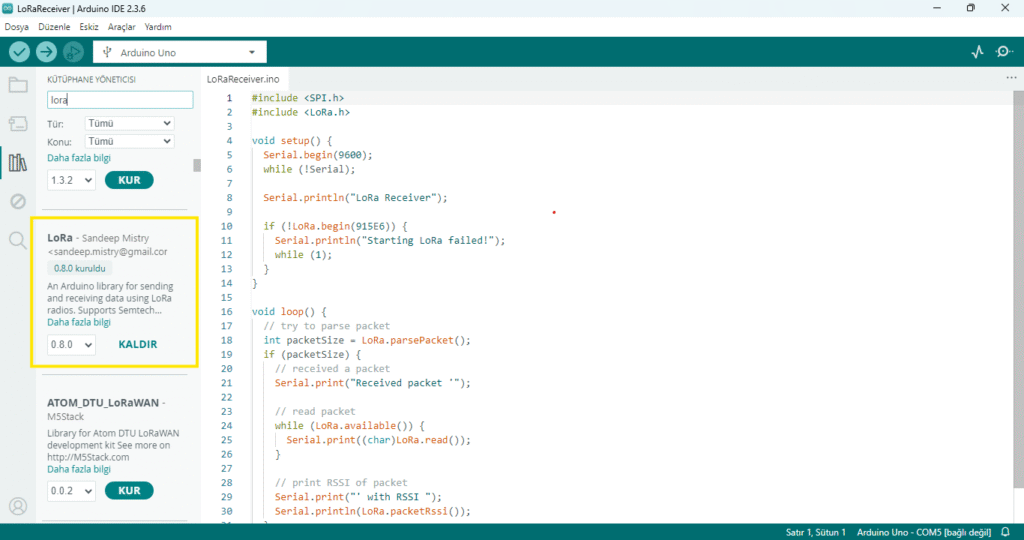The height and width of the screenshot is (540, 1024).
Task: Open the Araçlar menu
Action: point(121,27)
